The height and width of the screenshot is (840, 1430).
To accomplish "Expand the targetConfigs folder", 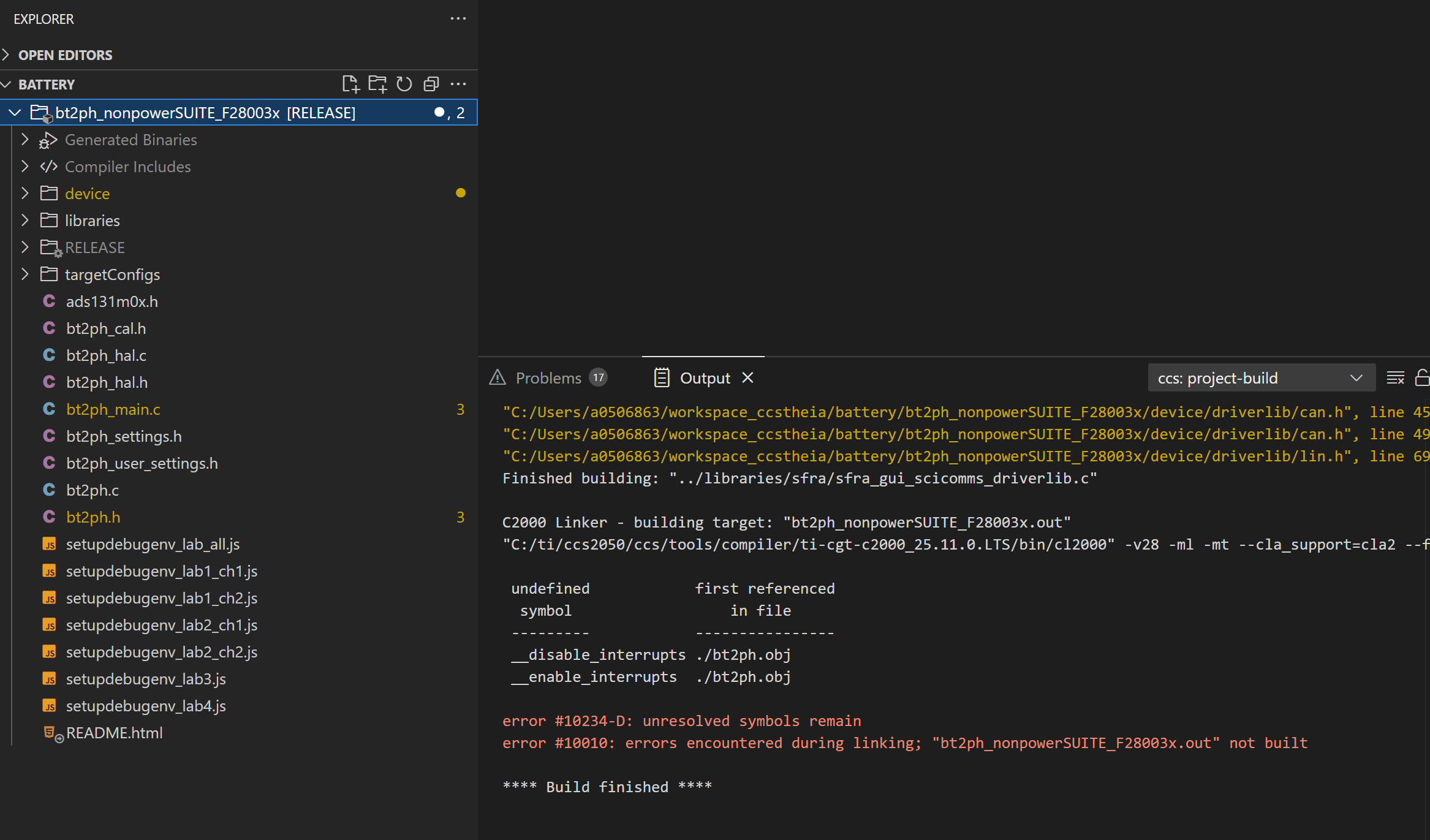I will (25, 274).
